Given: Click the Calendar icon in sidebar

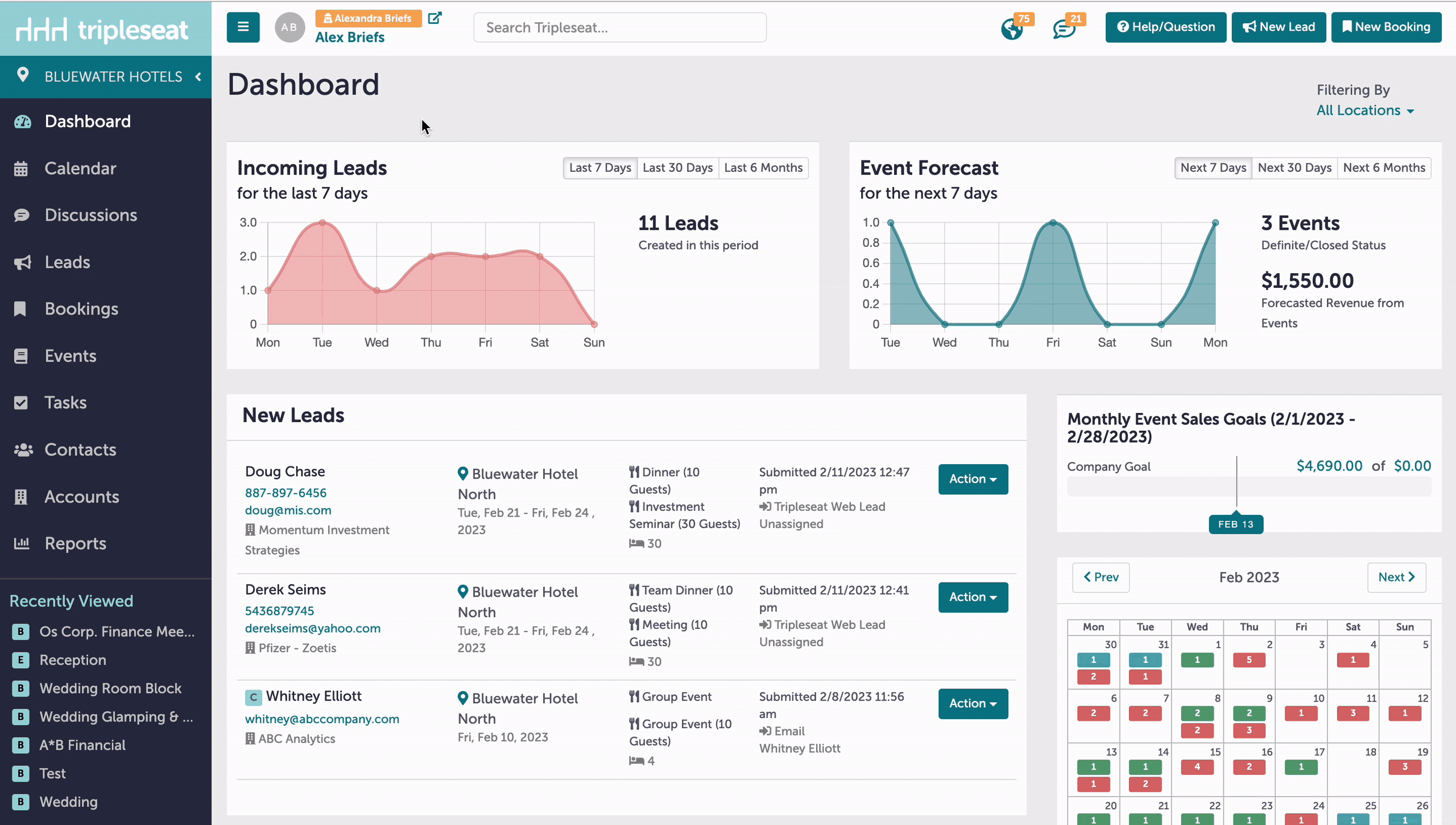Looking at the screenshot, I should [x=21, y=168].
